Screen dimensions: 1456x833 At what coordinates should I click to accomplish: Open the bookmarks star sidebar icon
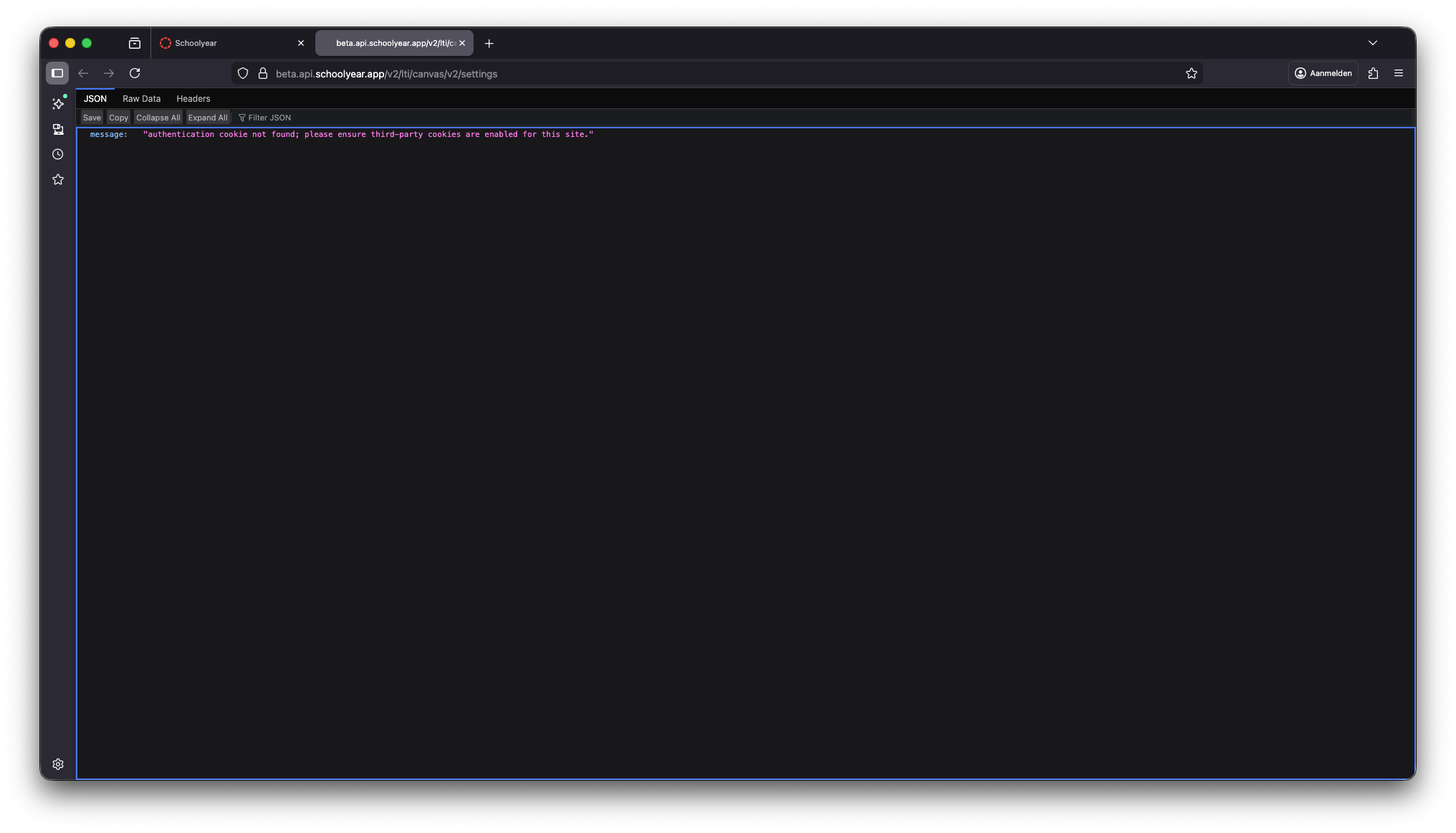(58, 179)
